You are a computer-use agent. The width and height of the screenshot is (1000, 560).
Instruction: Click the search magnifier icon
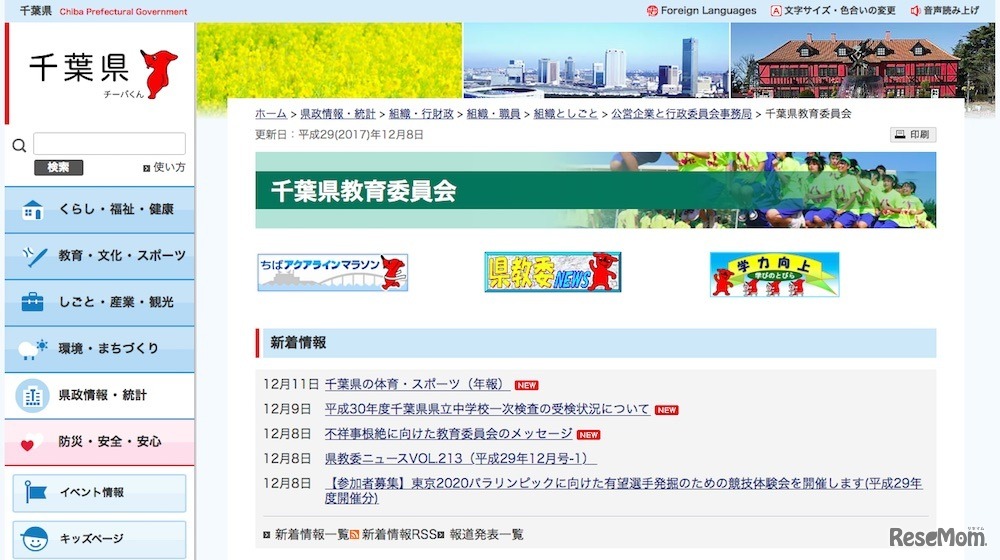(19, 145)
